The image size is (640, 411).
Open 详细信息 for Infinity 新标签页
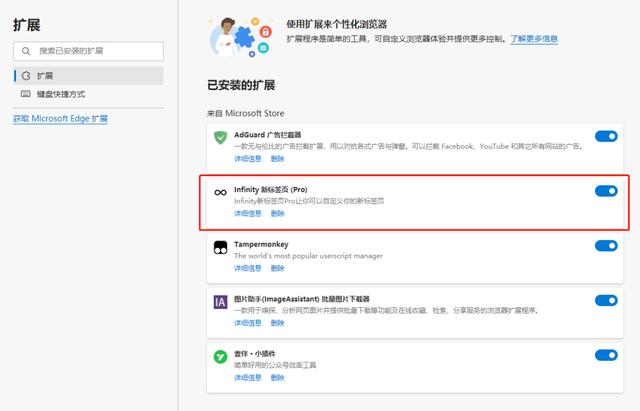247,213
